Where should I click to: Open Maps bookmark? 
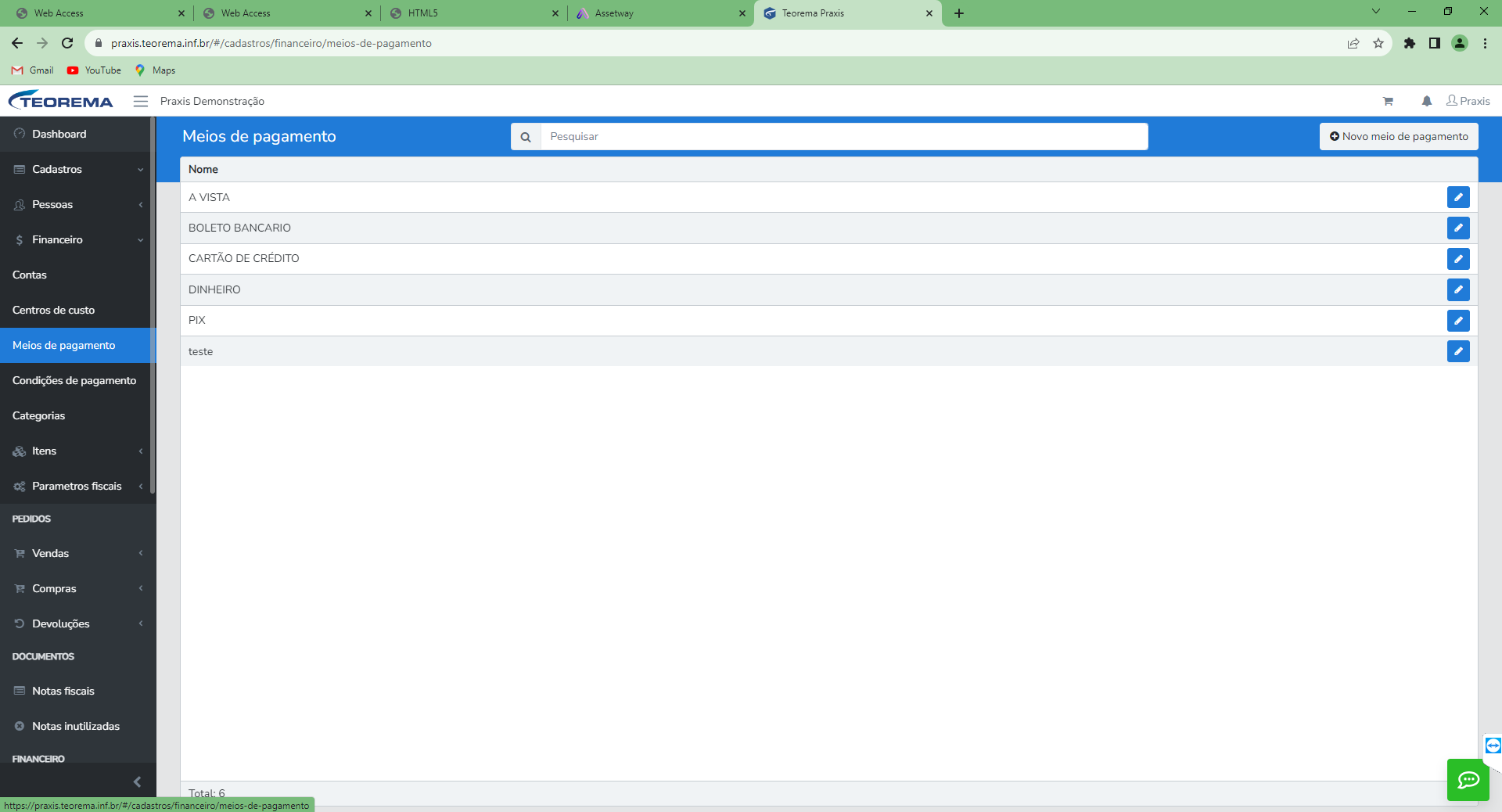point(155,70)
